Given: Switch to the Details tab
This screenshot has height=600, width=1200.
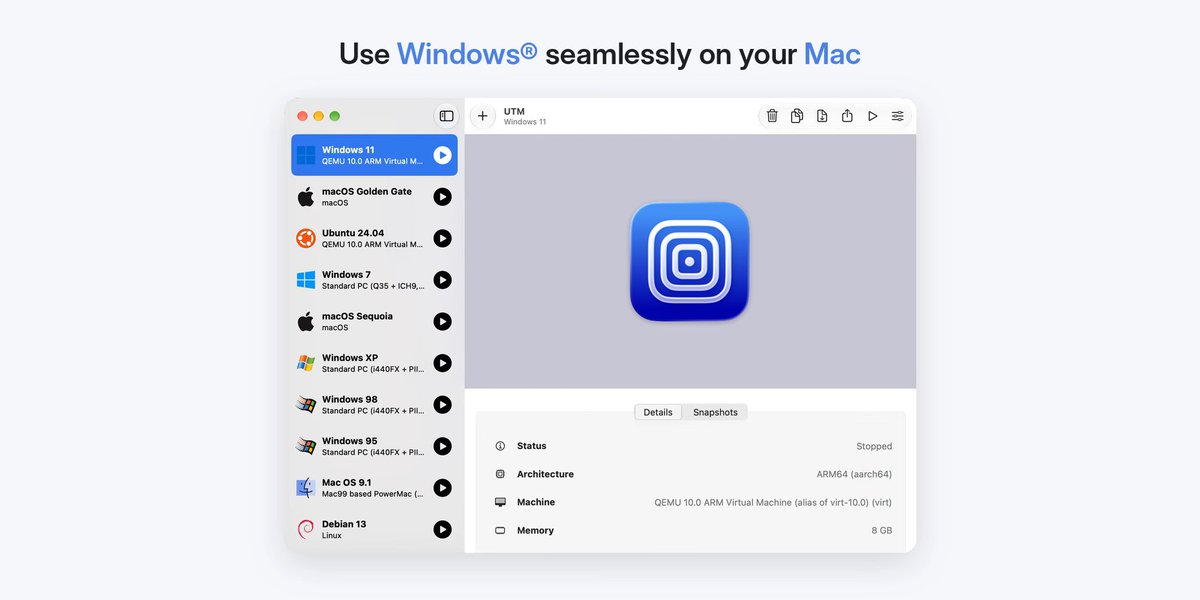Looking at the screenshot, I should click(658, 412).
